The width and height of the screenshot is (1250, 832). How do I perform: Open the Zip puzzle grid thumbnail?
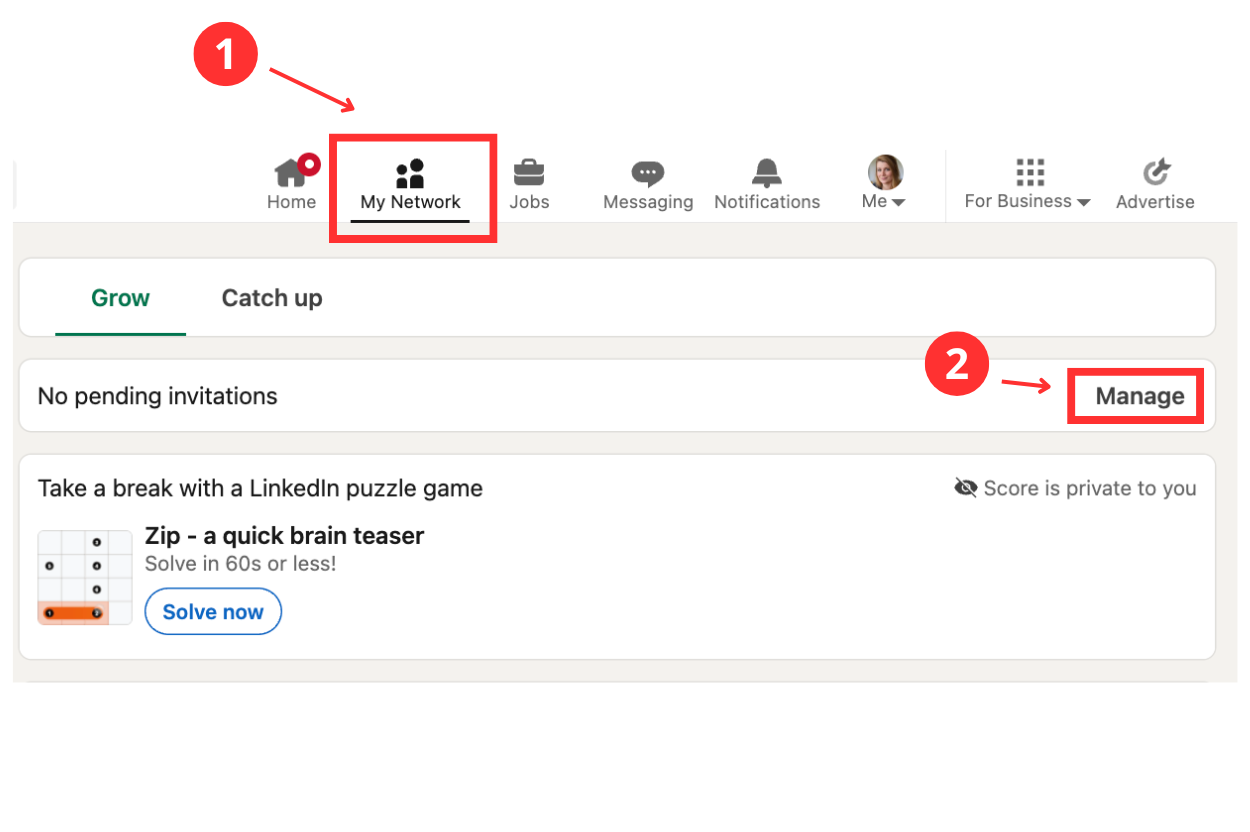[85, 578]
